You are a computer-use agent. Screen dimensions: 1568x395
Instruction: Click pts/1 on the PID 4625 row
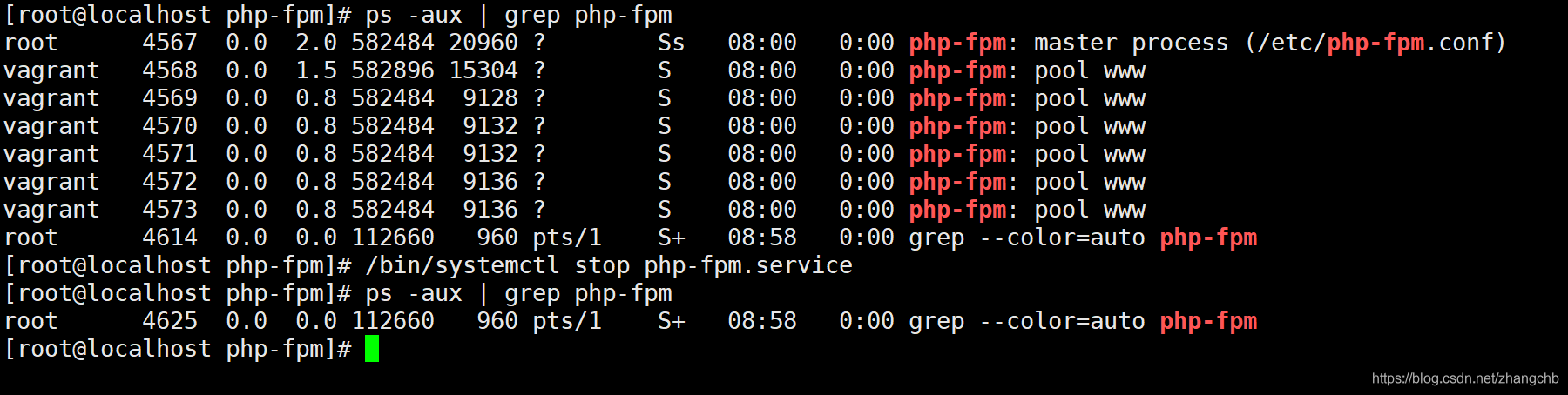tap(567, 321)
